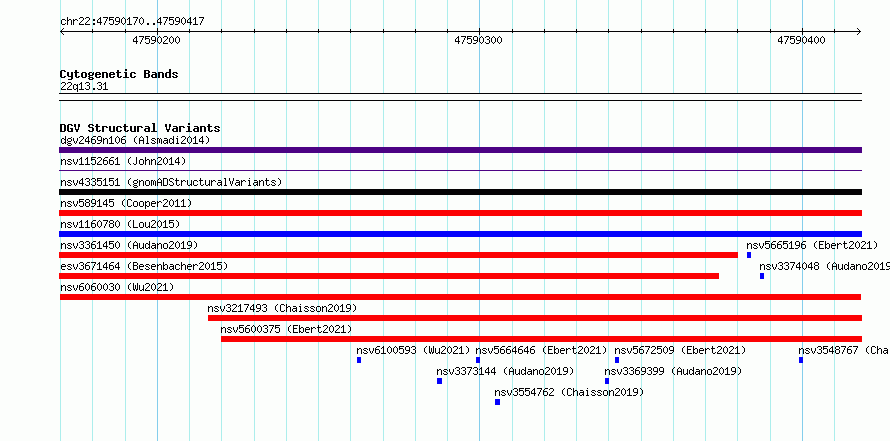Click the esv3671464 (Besenbacher2015) label
This screenshot has height=441, width=890.
pos(144,266)
